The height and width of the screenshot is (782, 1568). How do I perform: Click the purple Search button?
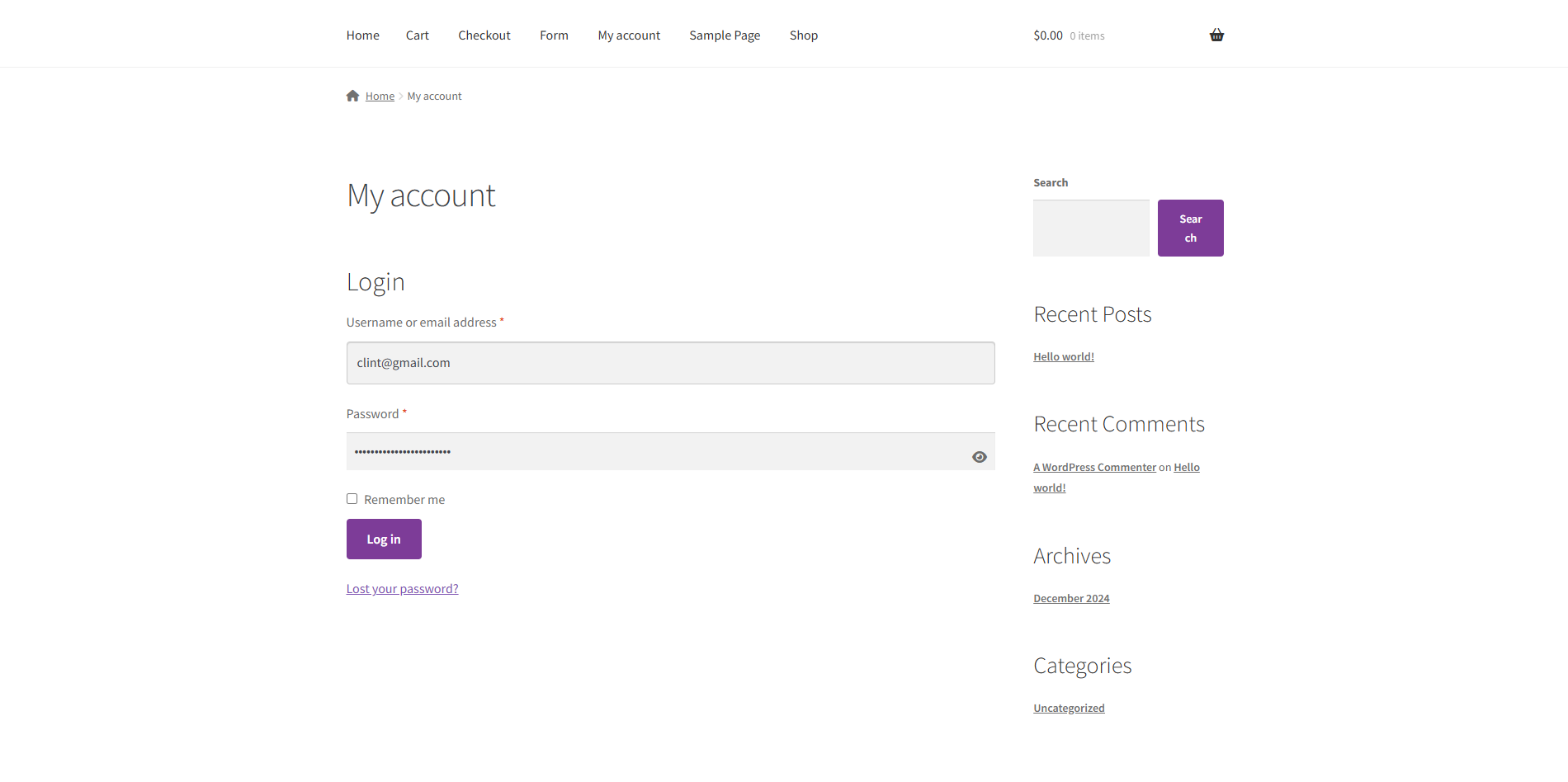click(1190, 228)
